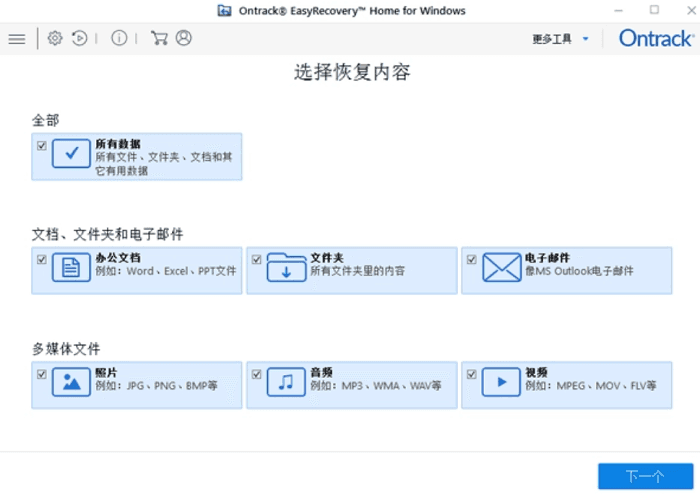Toggle the 办公文档 checkbox

click(x=42, y=260)
